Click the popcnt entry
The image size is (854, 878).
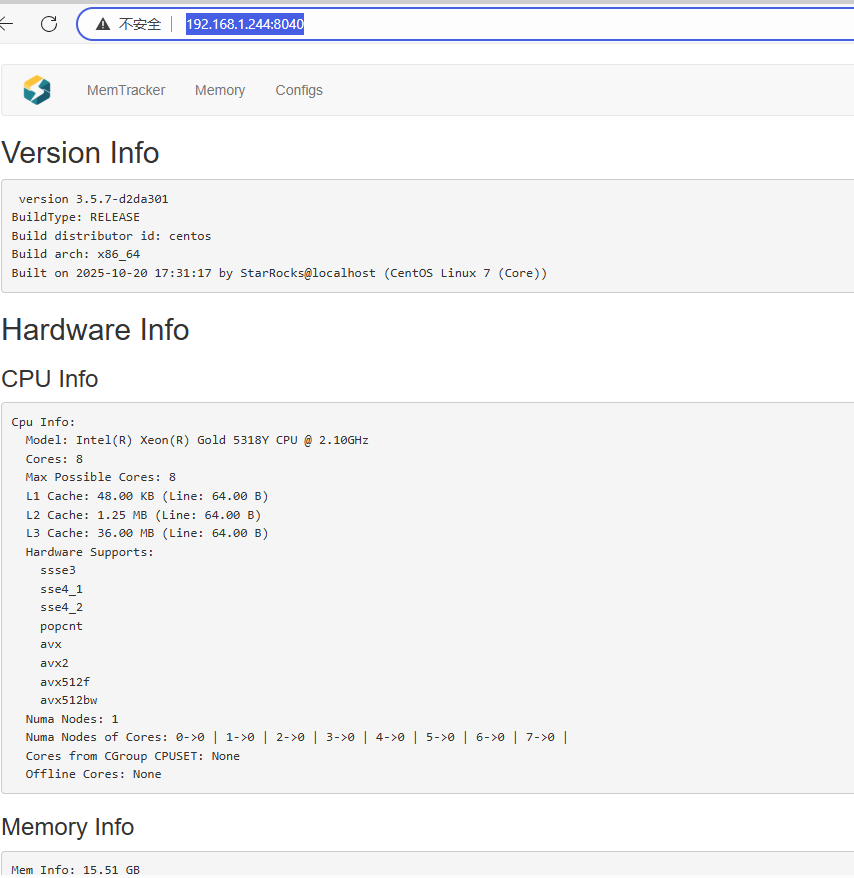click(62, 626)
